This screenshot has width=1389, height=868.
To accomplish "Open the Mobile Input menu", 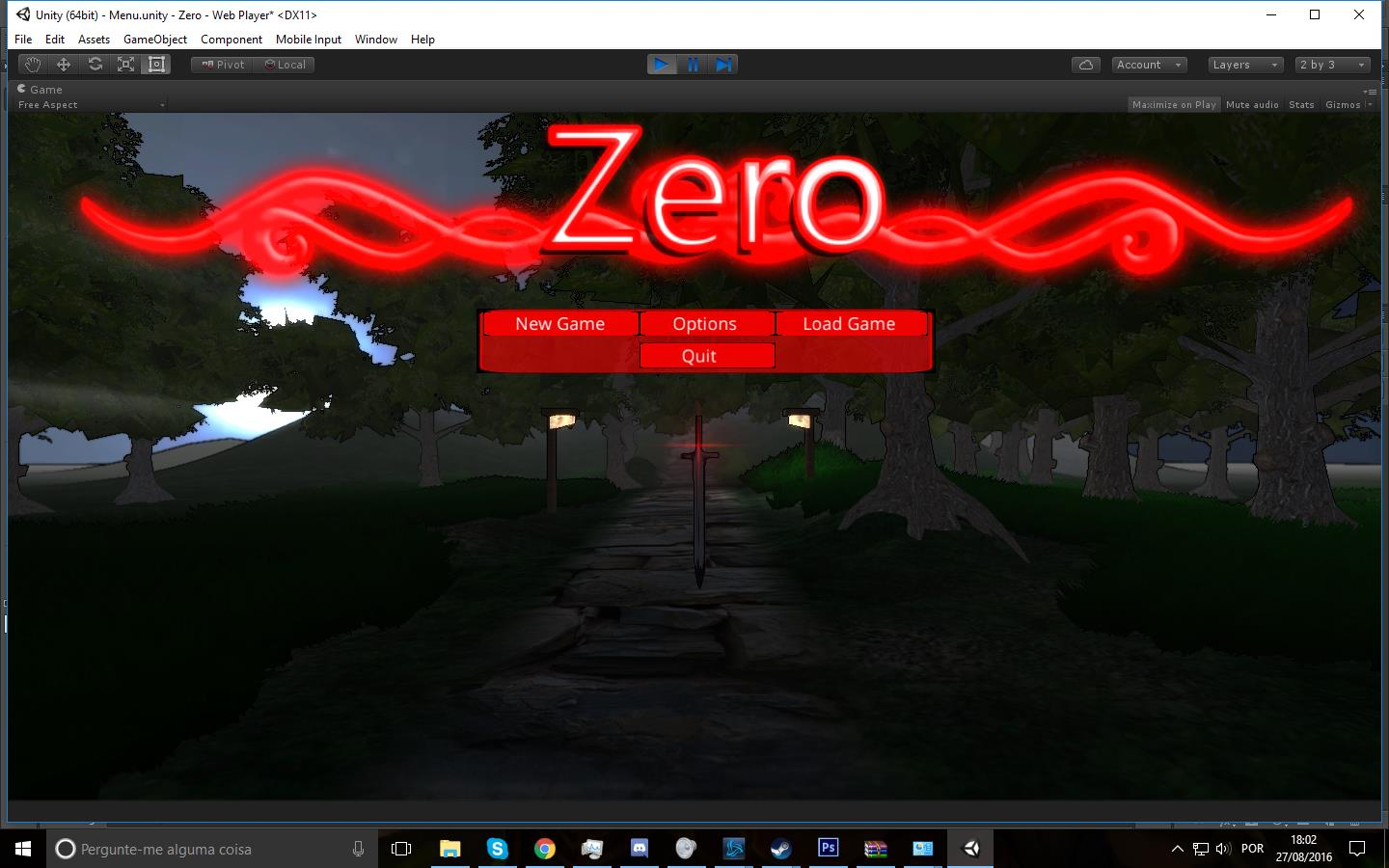I will [x=309, y=40].
